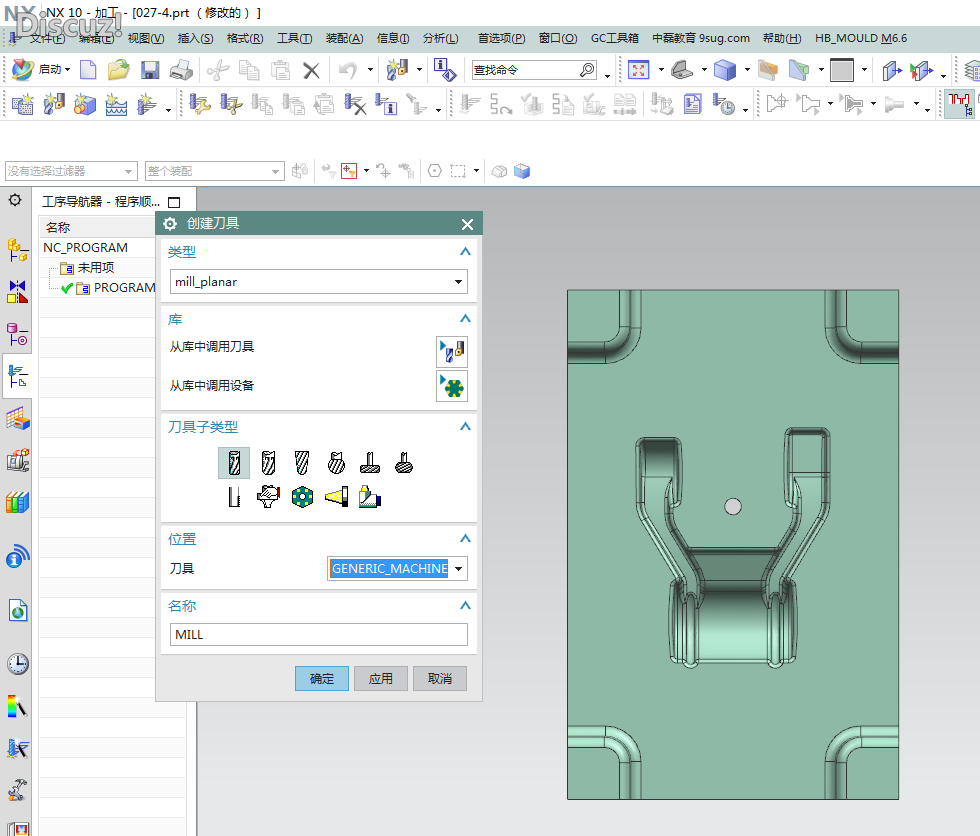Select the MILL end mill subtype icon
Image resolution: width=980 pixels, height=836 pixels.
coord(234,463)
